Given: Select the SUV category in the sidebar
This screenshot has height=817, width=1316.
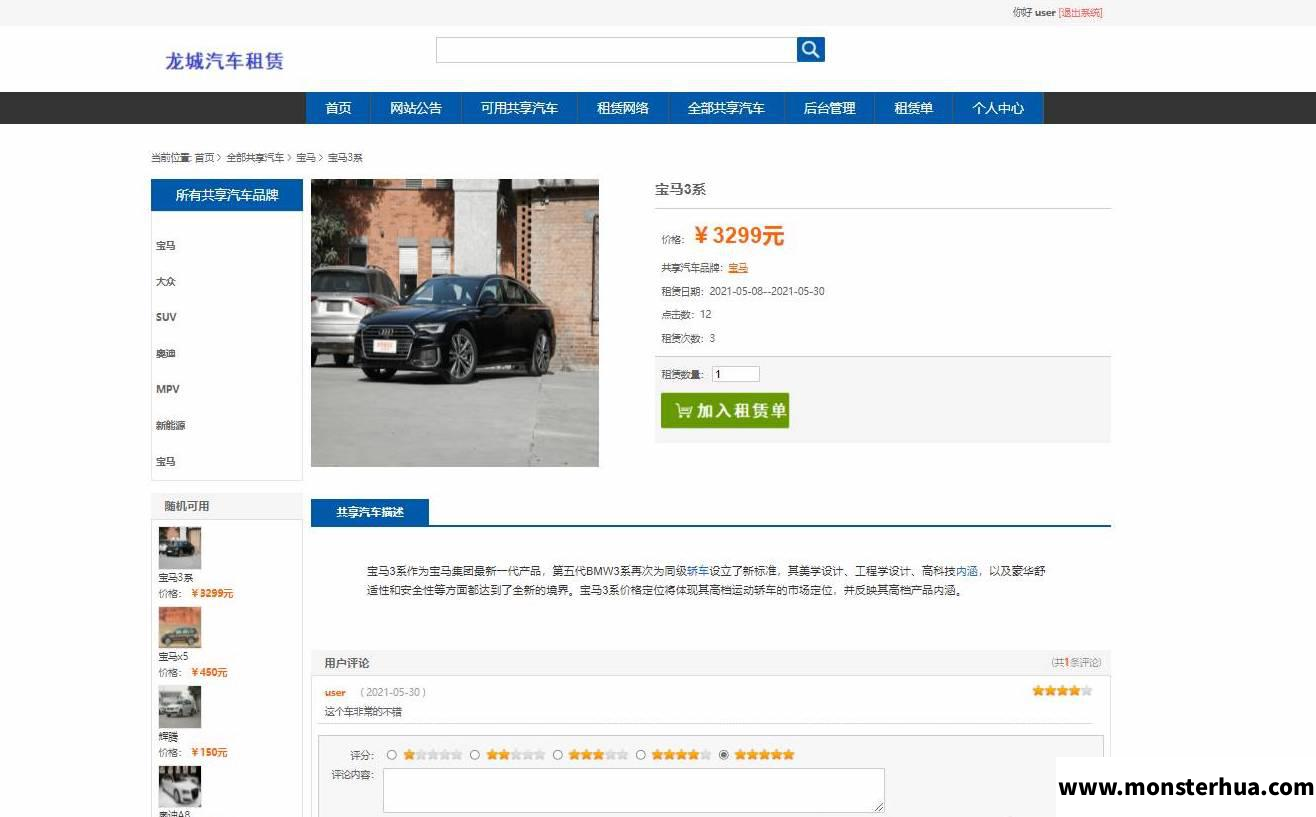Looking at the screenshot, I should tap(166, 317).
